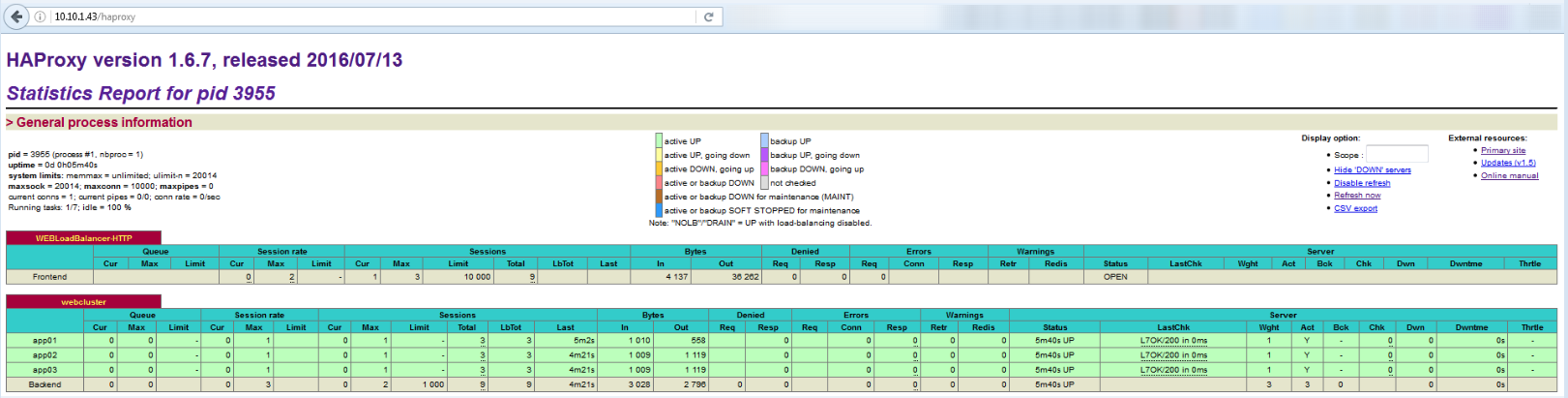
Task: Select the WEBLoadBalancer-HTTP proxy title
Action: (x=83, y=238)
